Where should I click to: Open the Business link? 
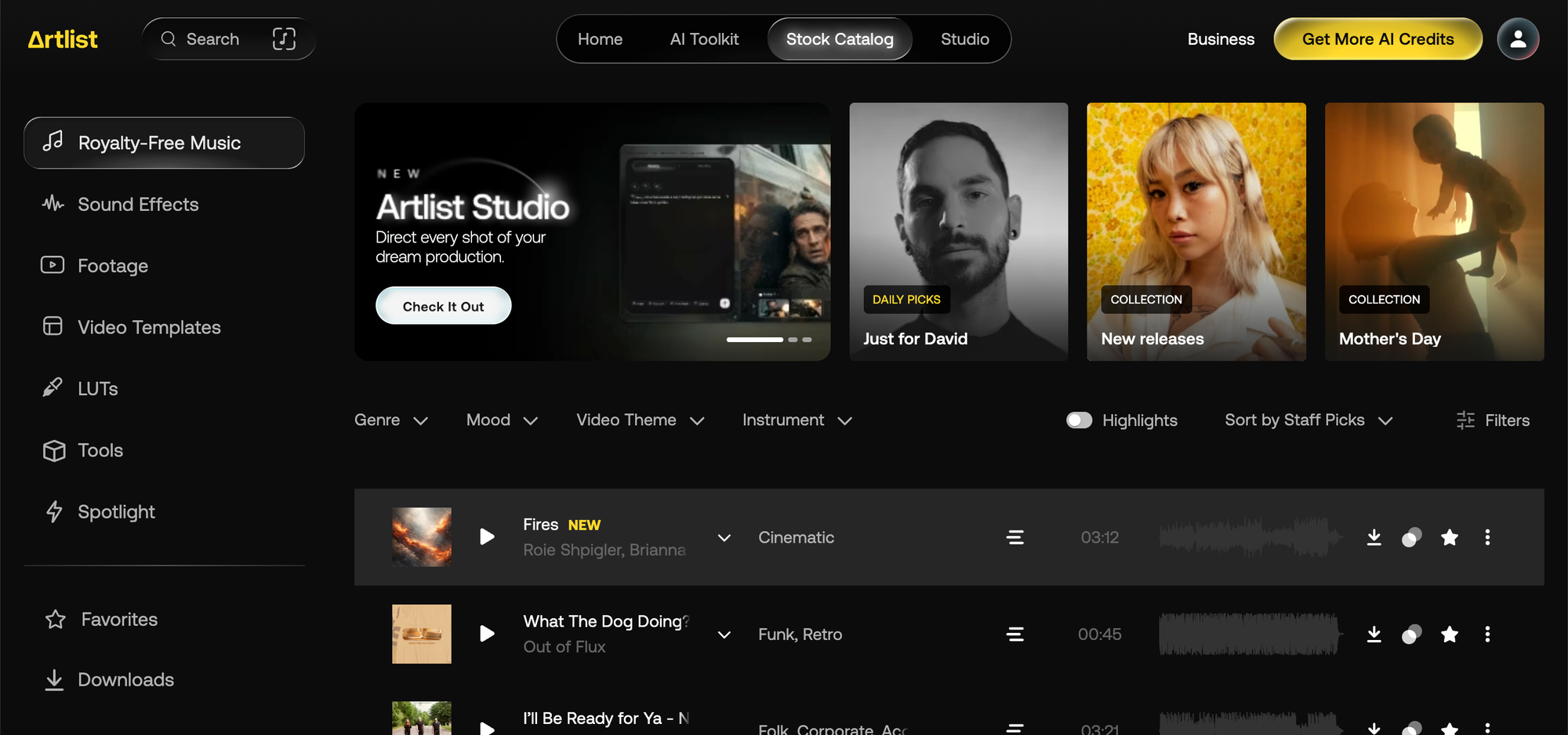[x=1221, y=39]
